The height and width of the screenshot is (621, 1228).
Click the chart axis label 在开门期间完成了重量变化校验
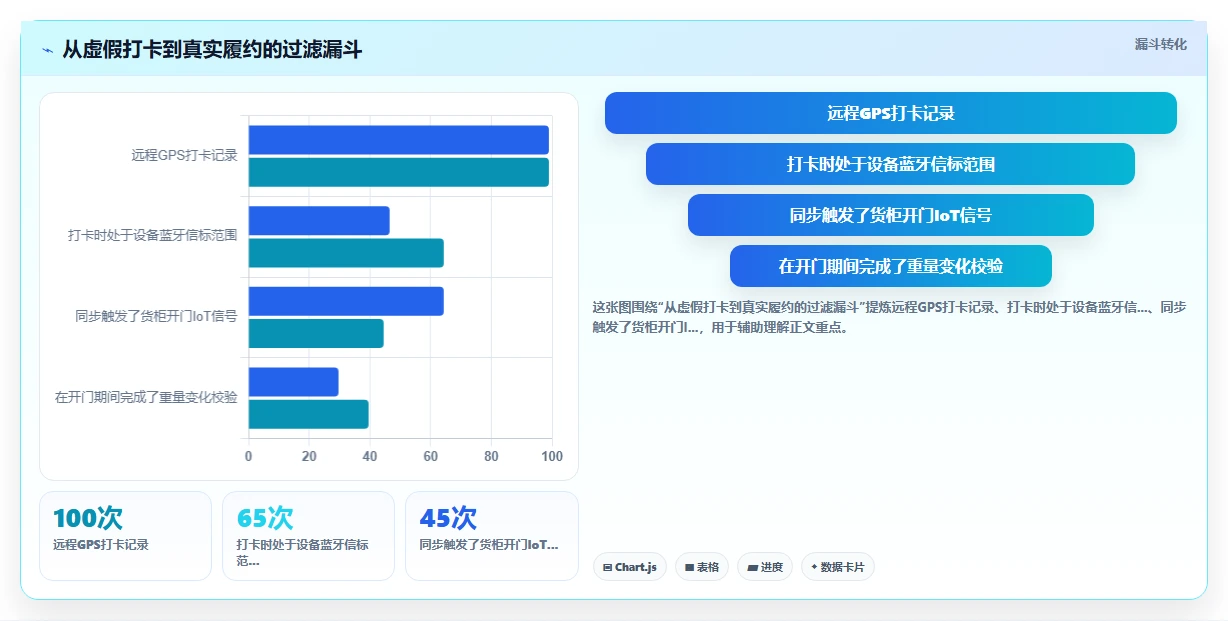coord(146,397)
